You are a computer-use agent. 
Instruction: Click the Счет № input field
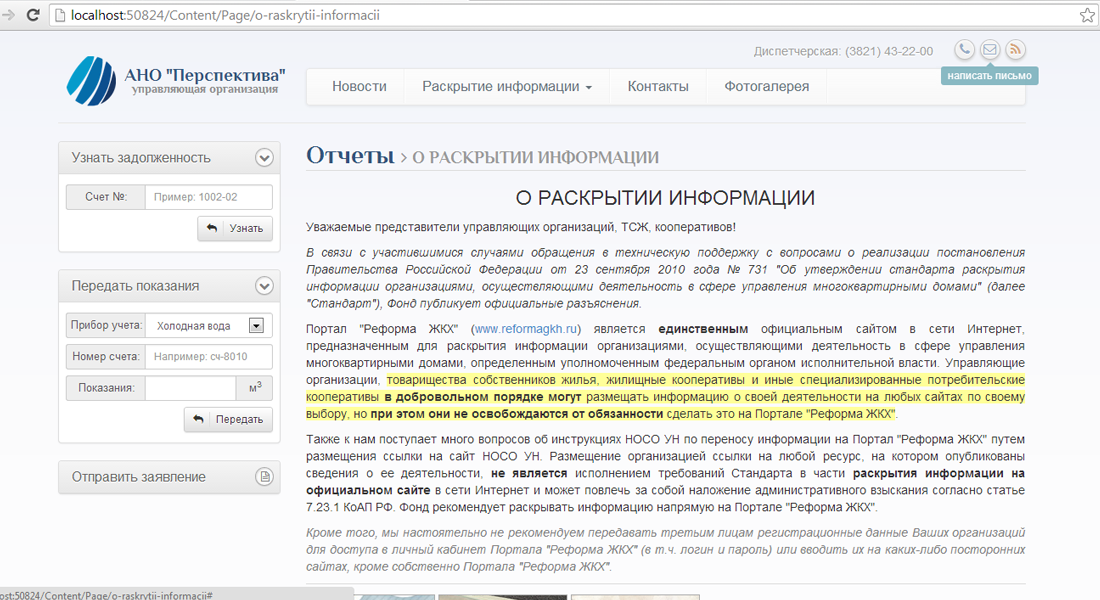click(x=208, y=197)
